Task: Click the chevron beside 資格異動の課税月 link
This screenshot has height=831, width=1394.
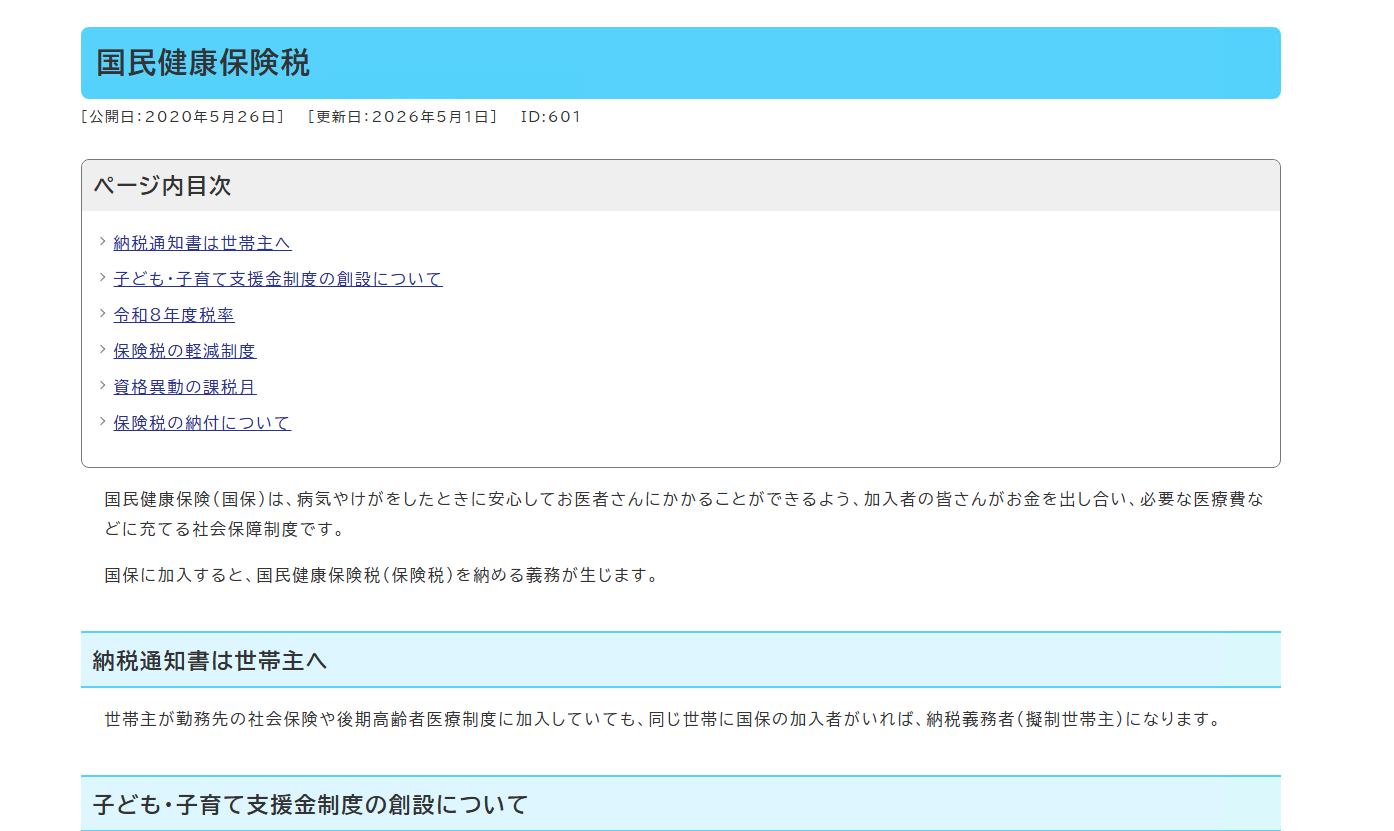Action: 102,385
